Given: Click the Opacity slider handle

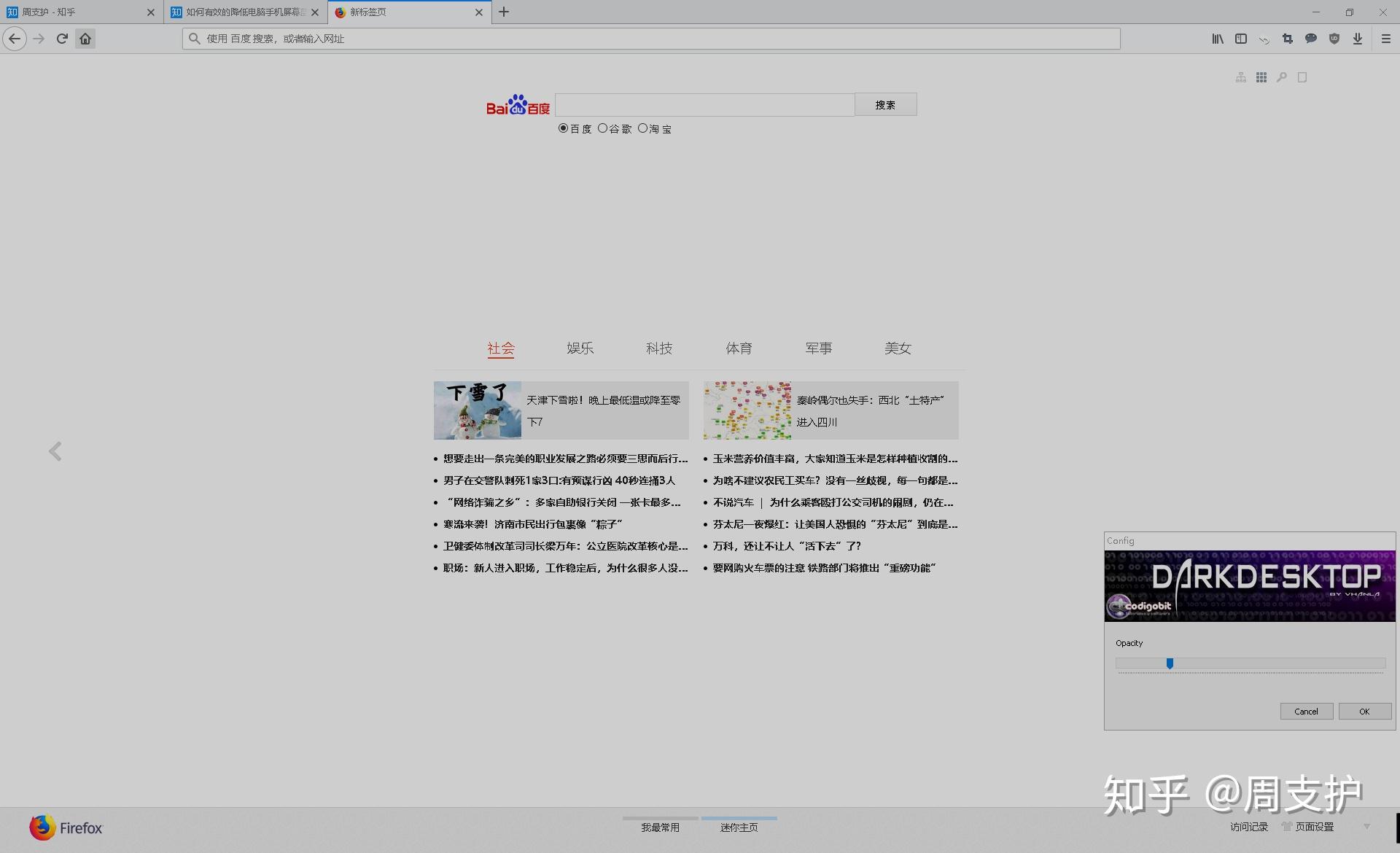Looking at the screenshot, I should tap(1170, 663).
